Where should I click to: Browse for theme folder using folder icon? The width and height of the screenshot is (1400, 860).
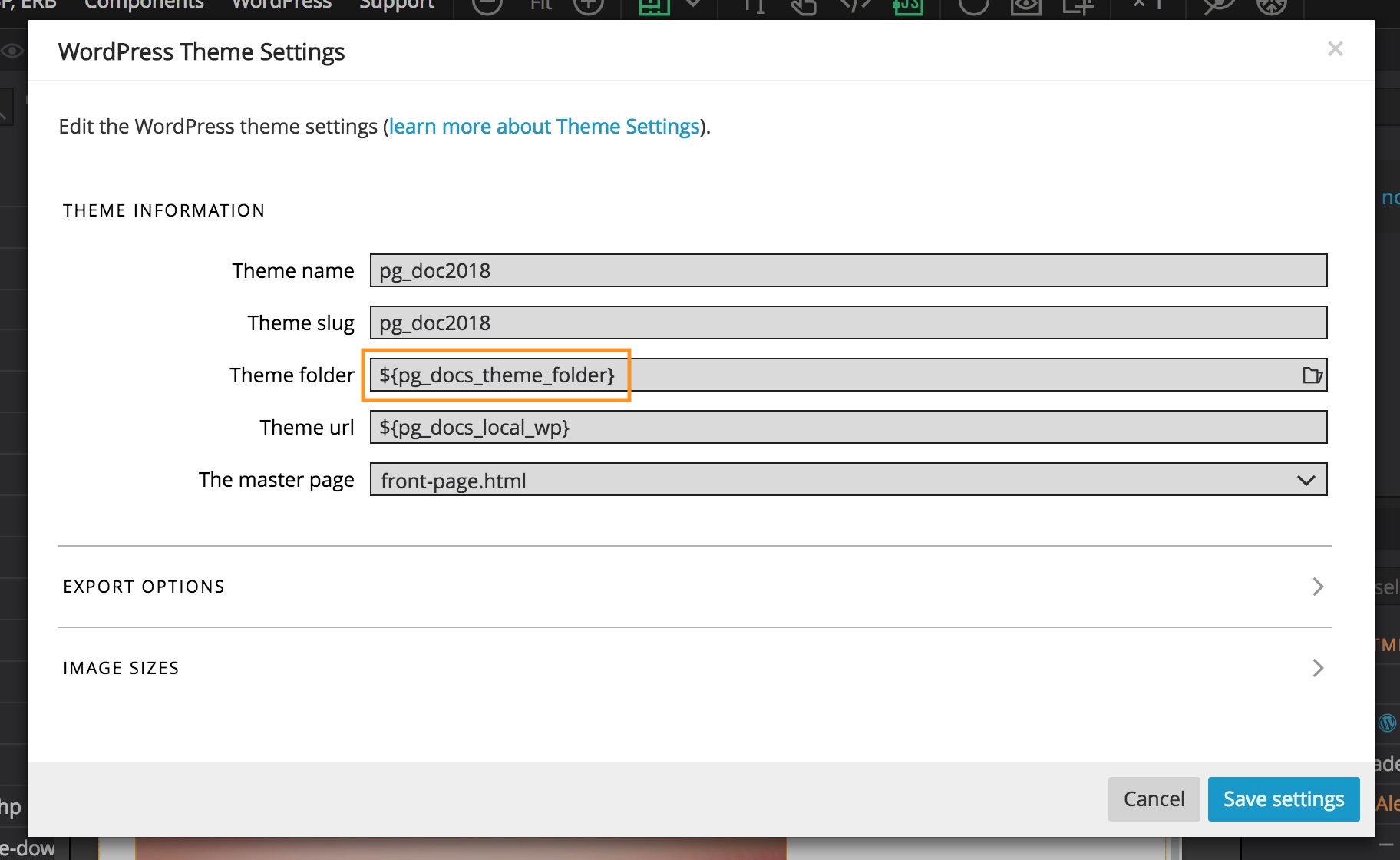(x=1312, y=375)
